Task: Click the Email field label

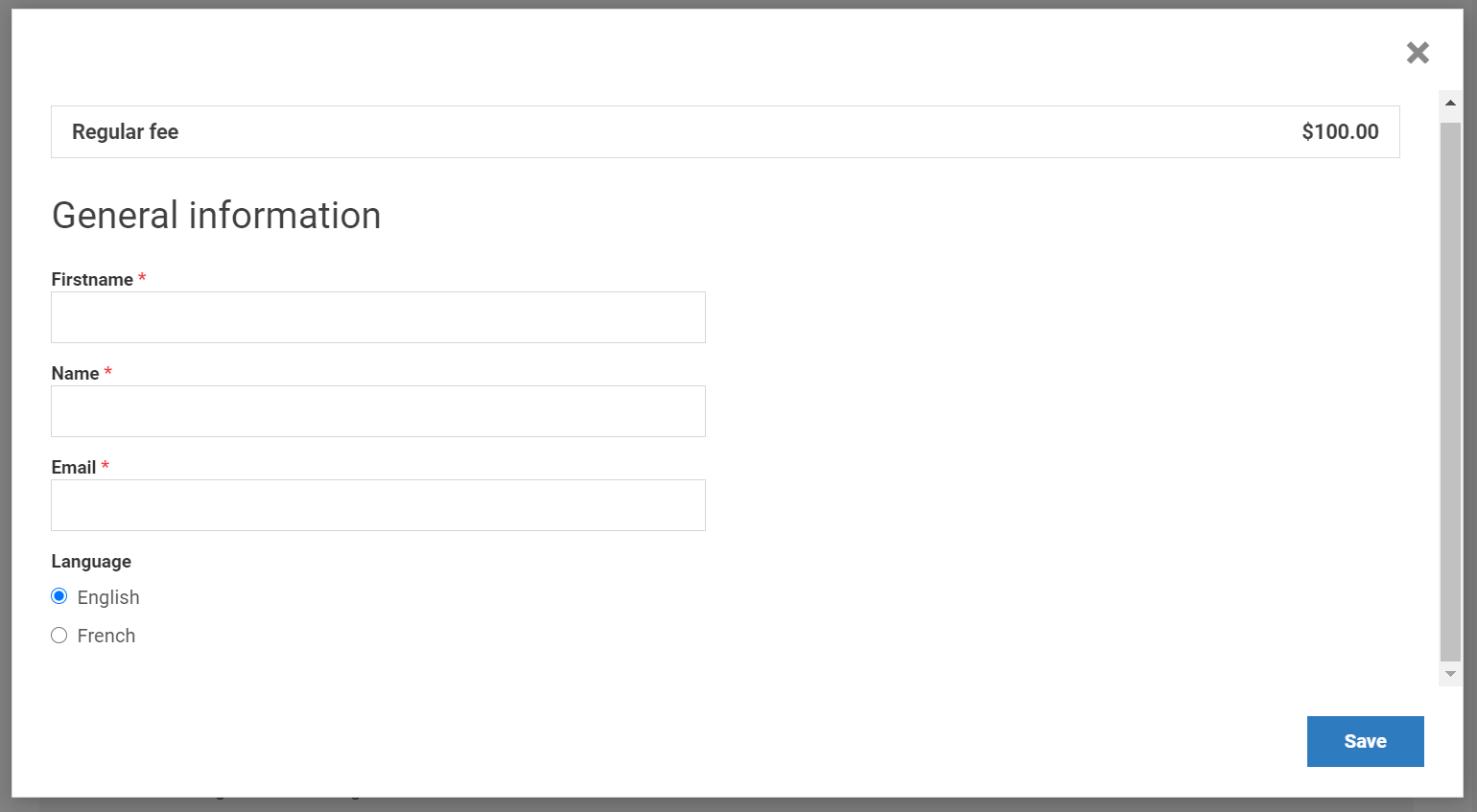Action: 74,468
